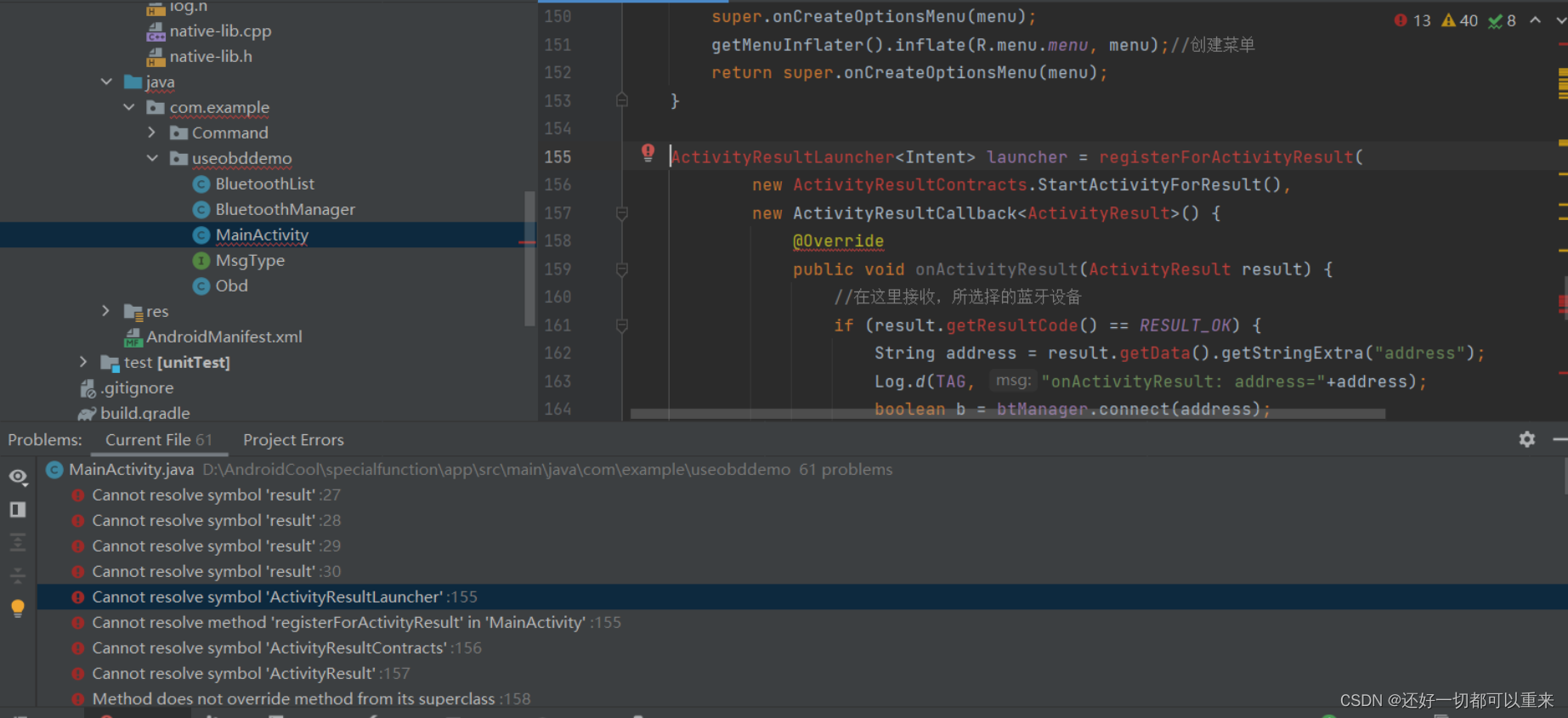Select 'Cannot resolve symbol ActivityResult' at line 157
This screenshot has height=718, width=1568.
click(801, 674)
